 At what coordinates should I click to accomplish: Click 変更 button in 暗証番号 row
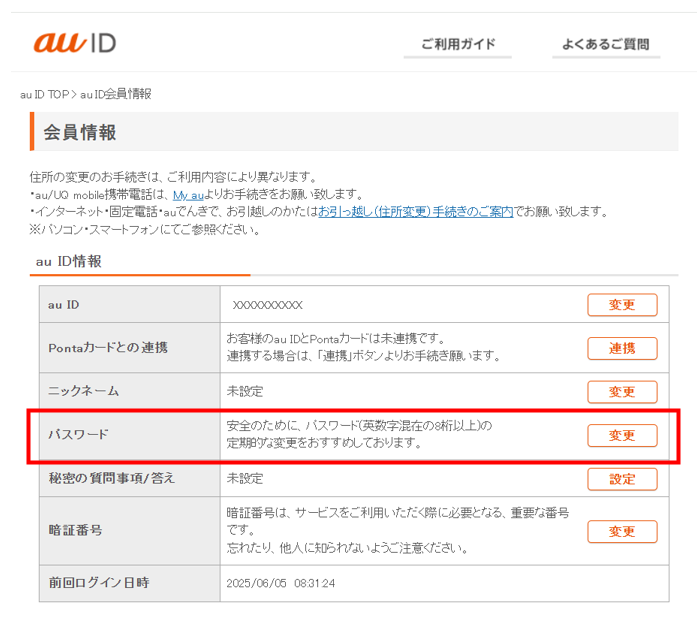pyautogui.click(x=622, y=531)
